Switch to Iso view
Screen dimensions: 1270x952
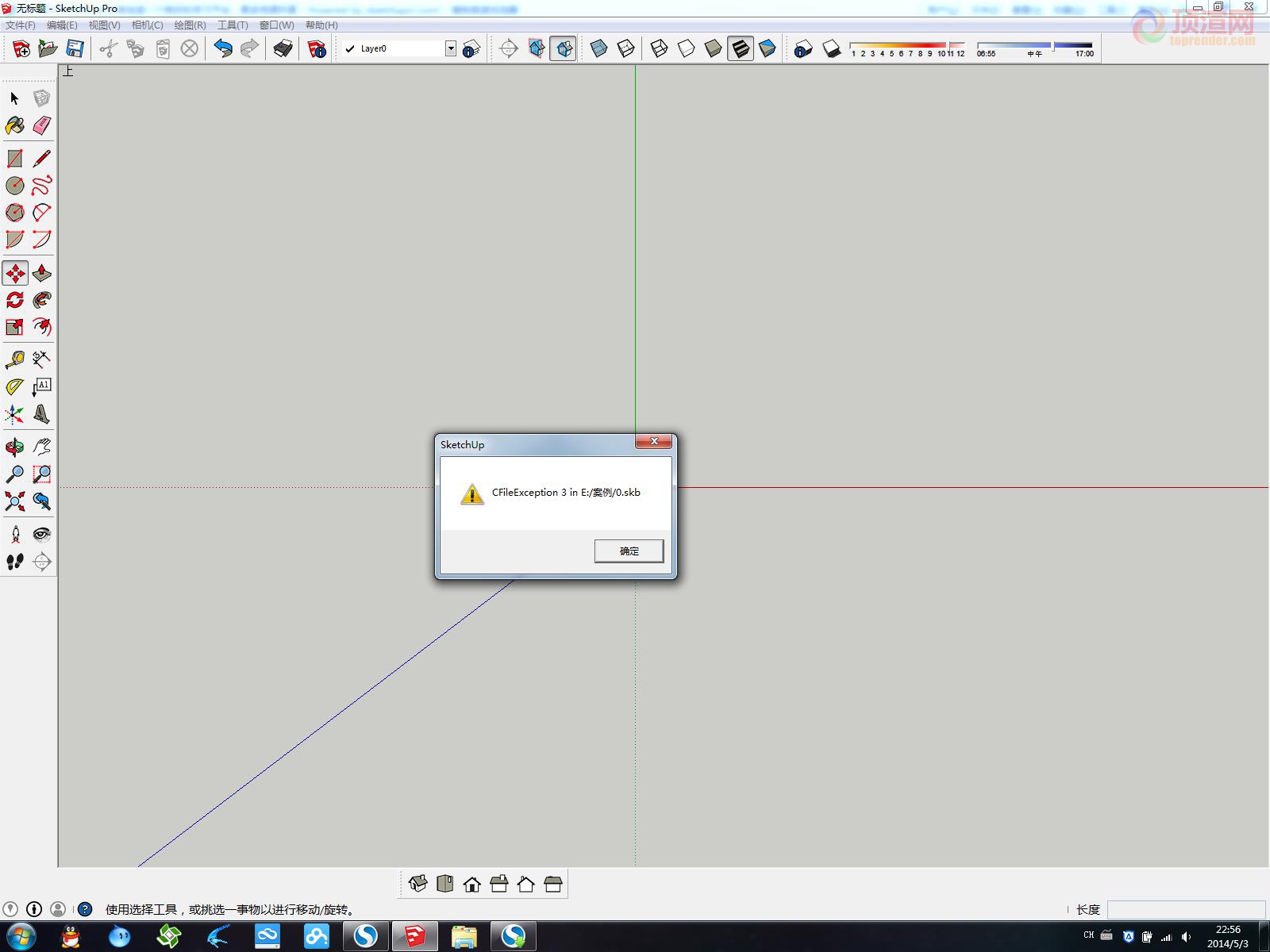coord(418,884)
